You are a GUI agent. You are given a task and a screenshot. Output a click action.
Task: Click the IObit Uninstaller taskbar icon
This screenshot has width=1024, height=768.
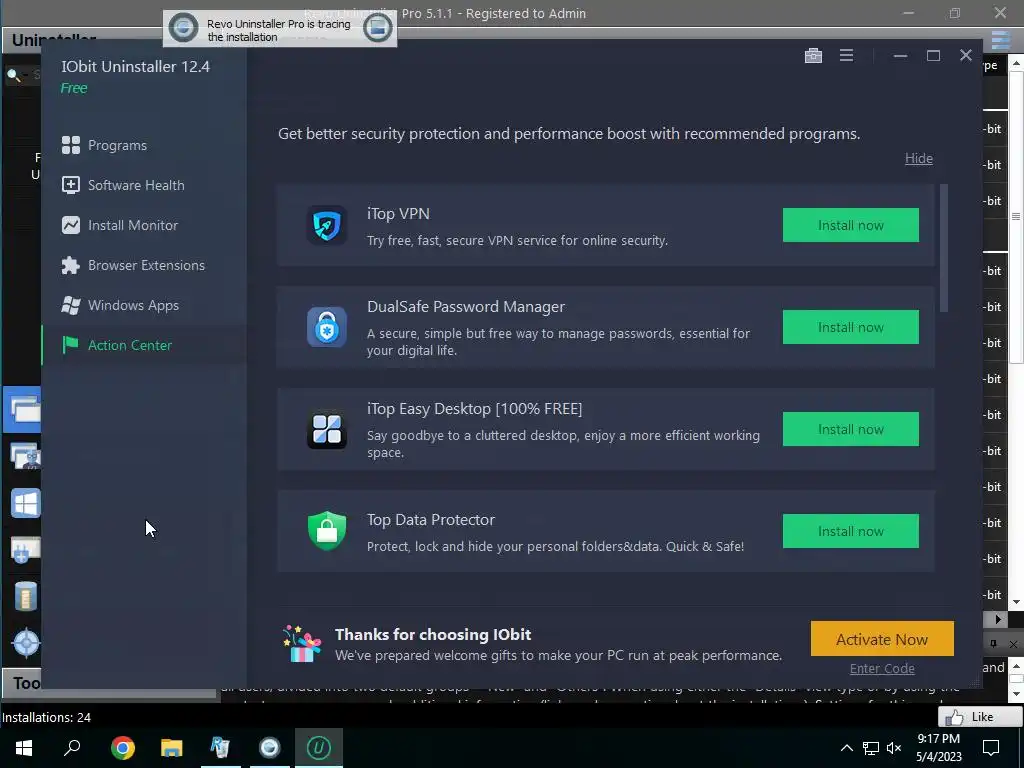pos(319,748)
